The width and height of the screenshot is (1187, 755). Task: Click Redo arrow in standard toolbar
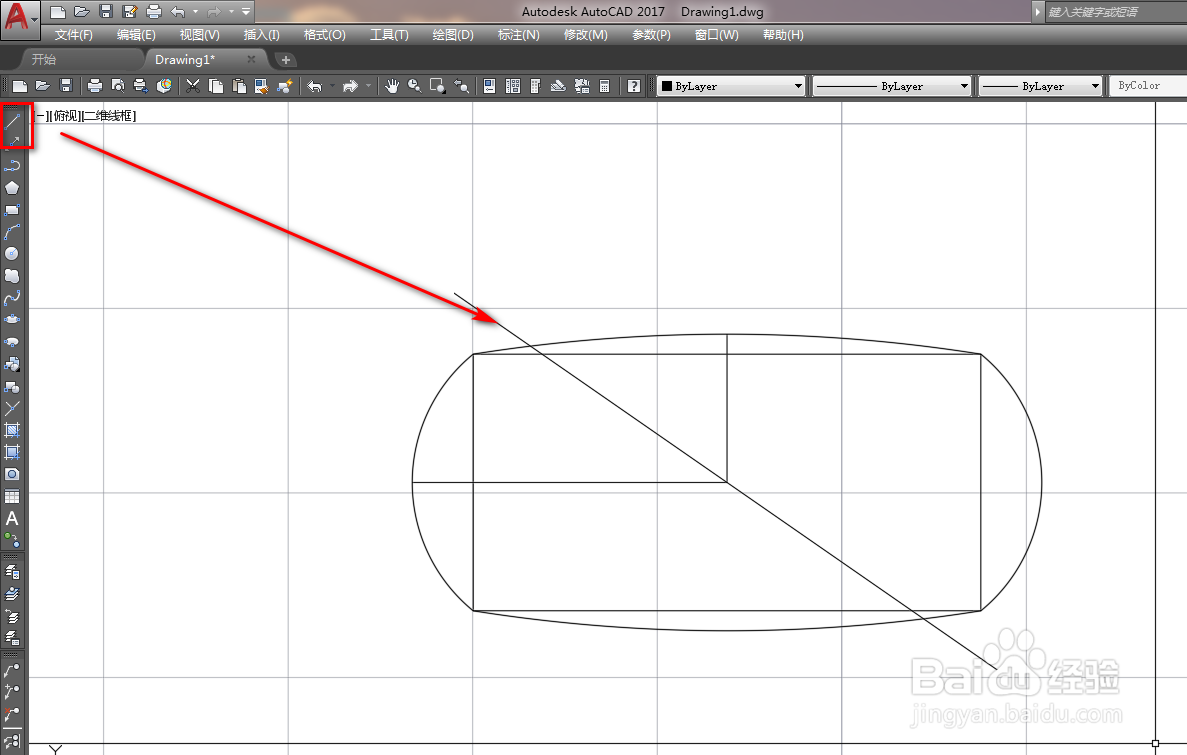click(x=350, y=86)
